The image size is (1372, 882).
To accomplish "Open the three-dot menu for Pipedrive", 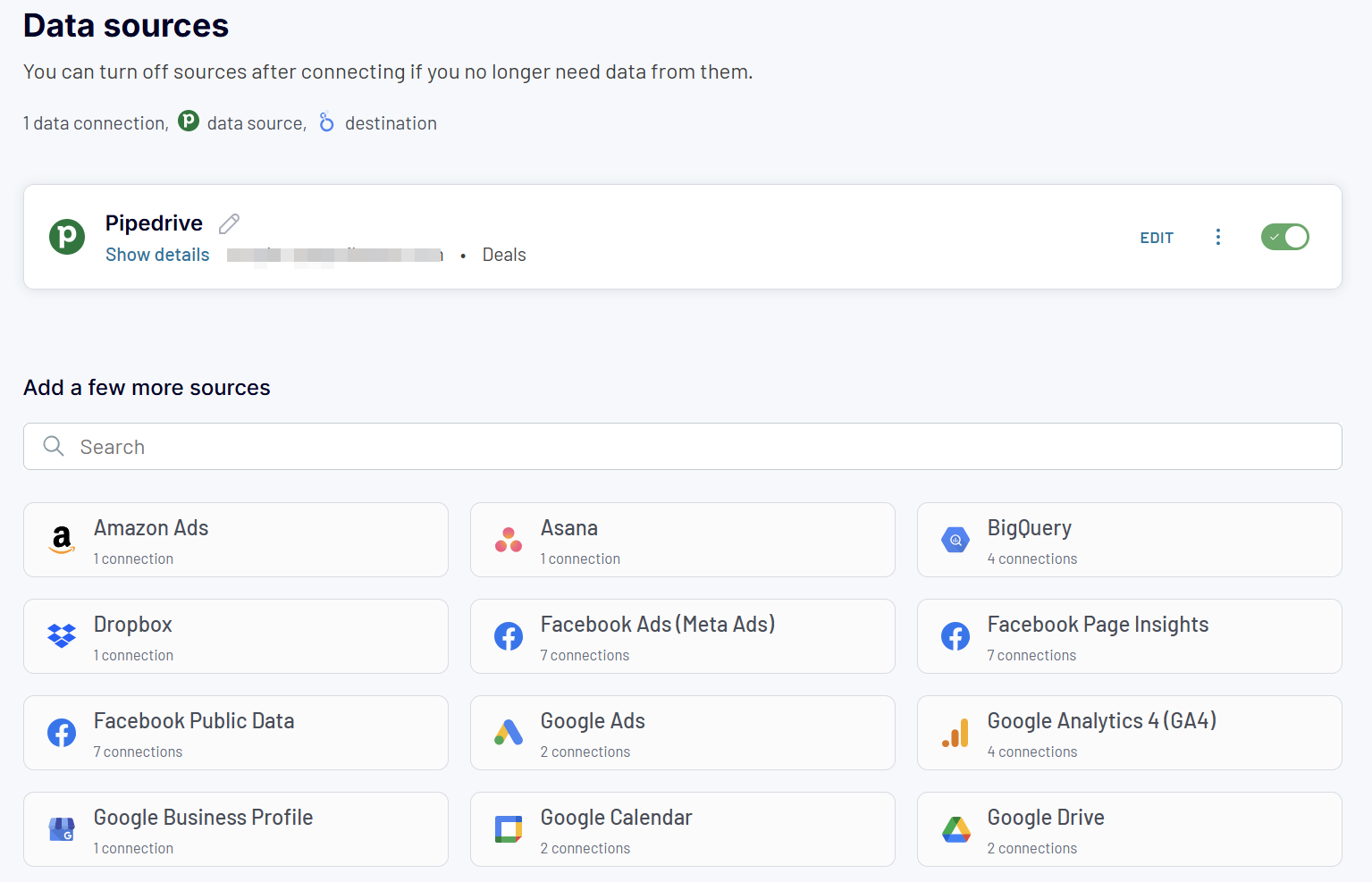I will [x=1218, y=237].
